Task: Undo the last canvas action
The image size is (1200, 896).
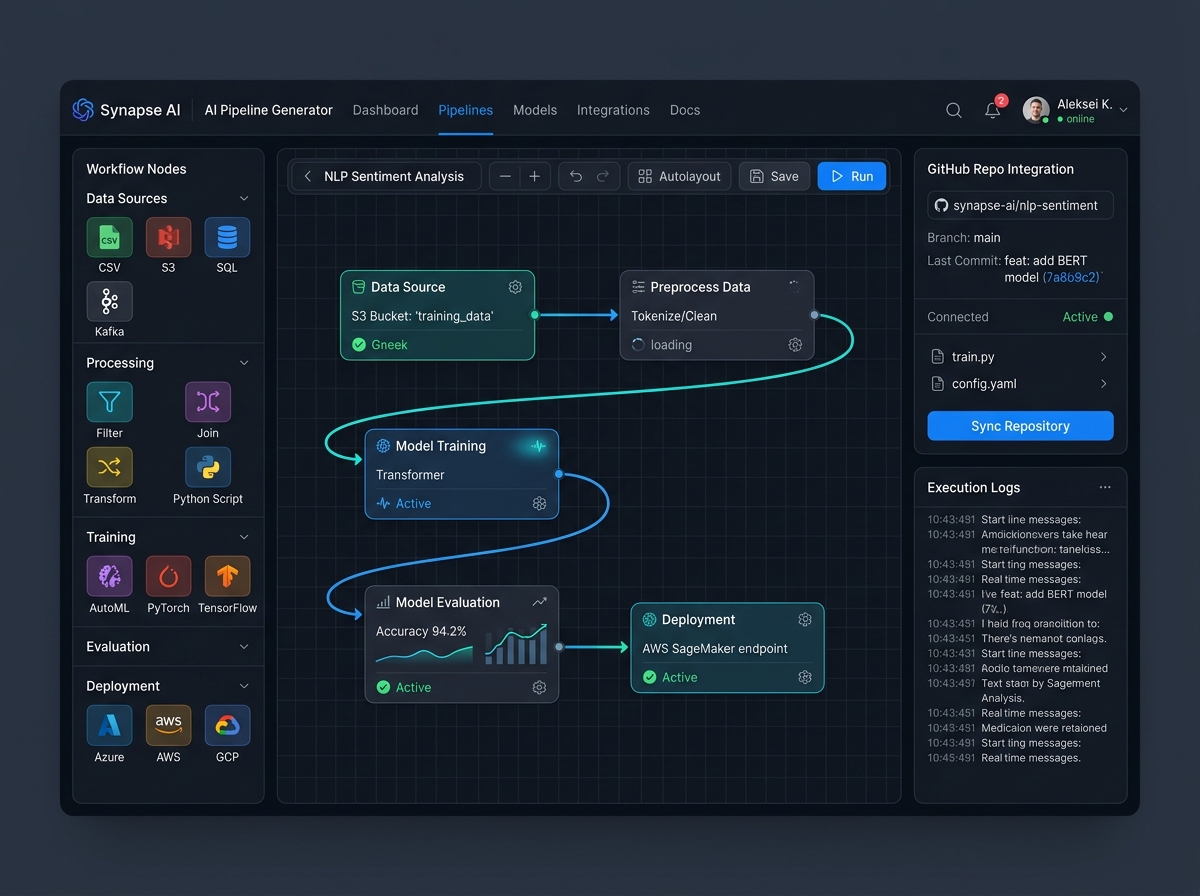Action: (576, 176)
